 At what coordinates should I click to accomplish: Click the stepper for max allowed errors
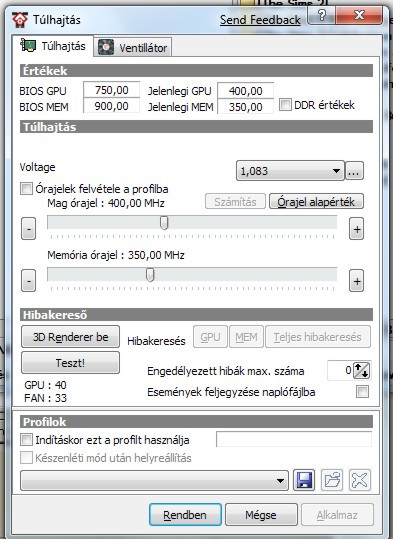point(361,371)
